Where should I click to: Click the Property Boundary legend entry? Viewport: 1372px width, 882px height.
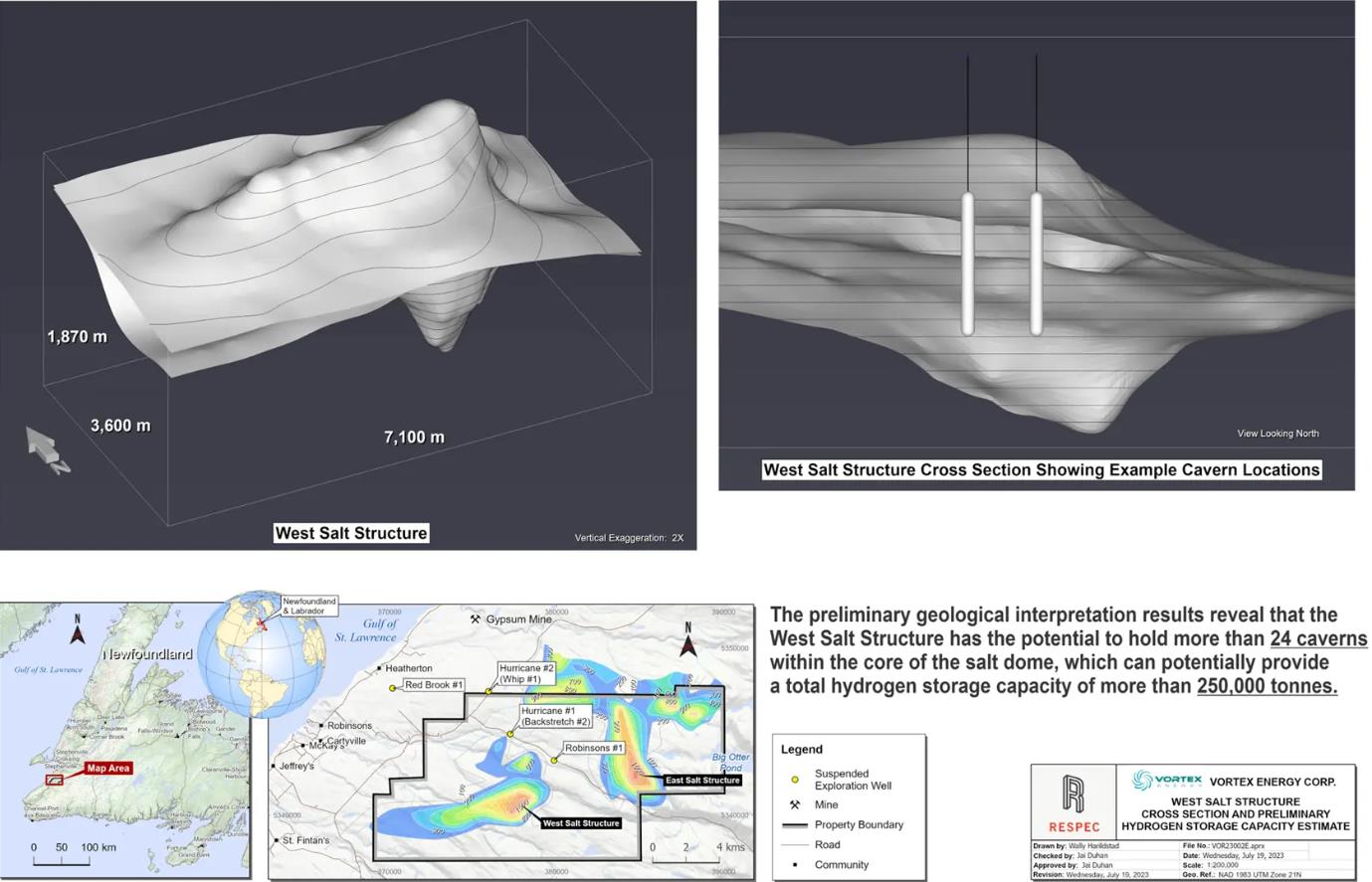(x=859, y=825)
